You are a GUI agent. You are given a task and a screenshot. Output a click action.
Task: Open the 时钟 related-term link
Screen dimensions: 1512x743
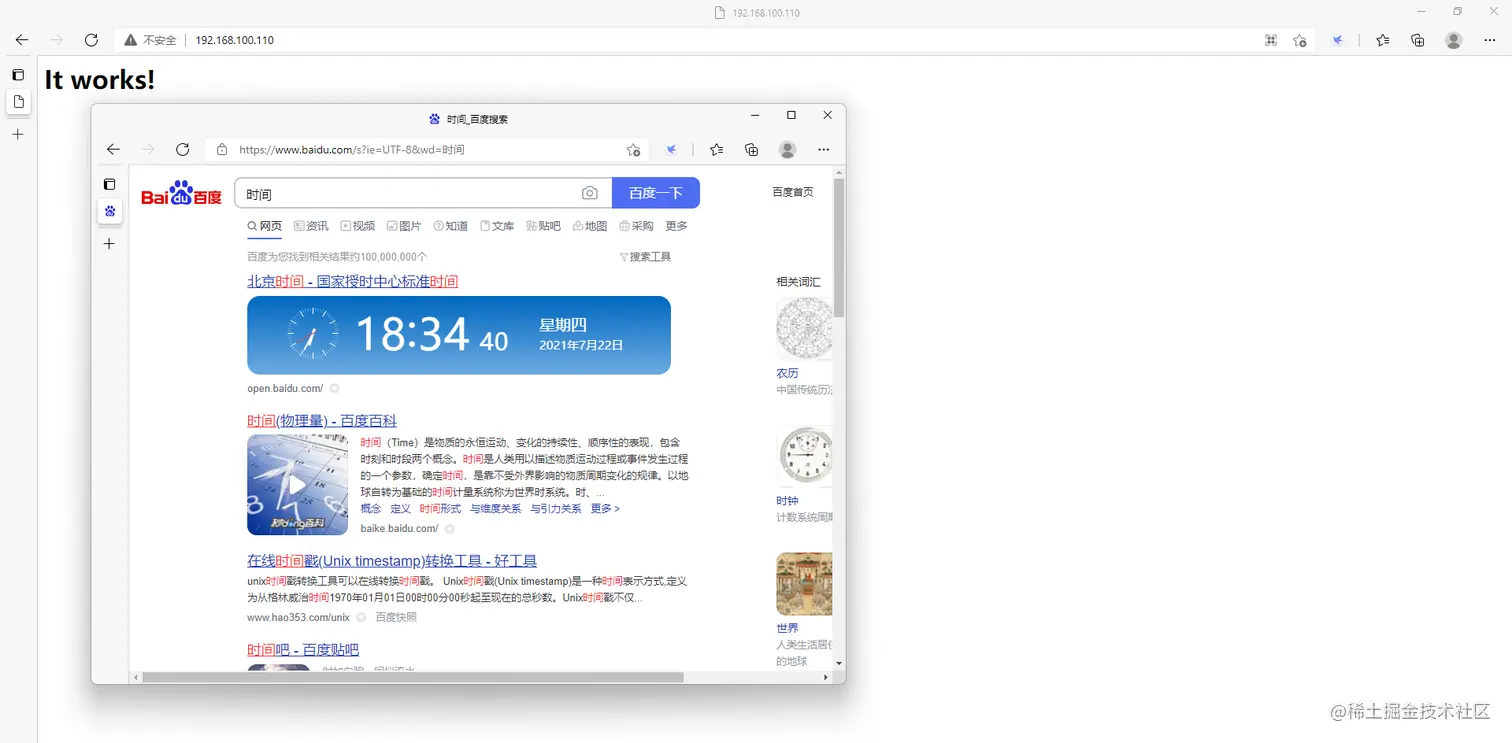click(x=787, y=501)
